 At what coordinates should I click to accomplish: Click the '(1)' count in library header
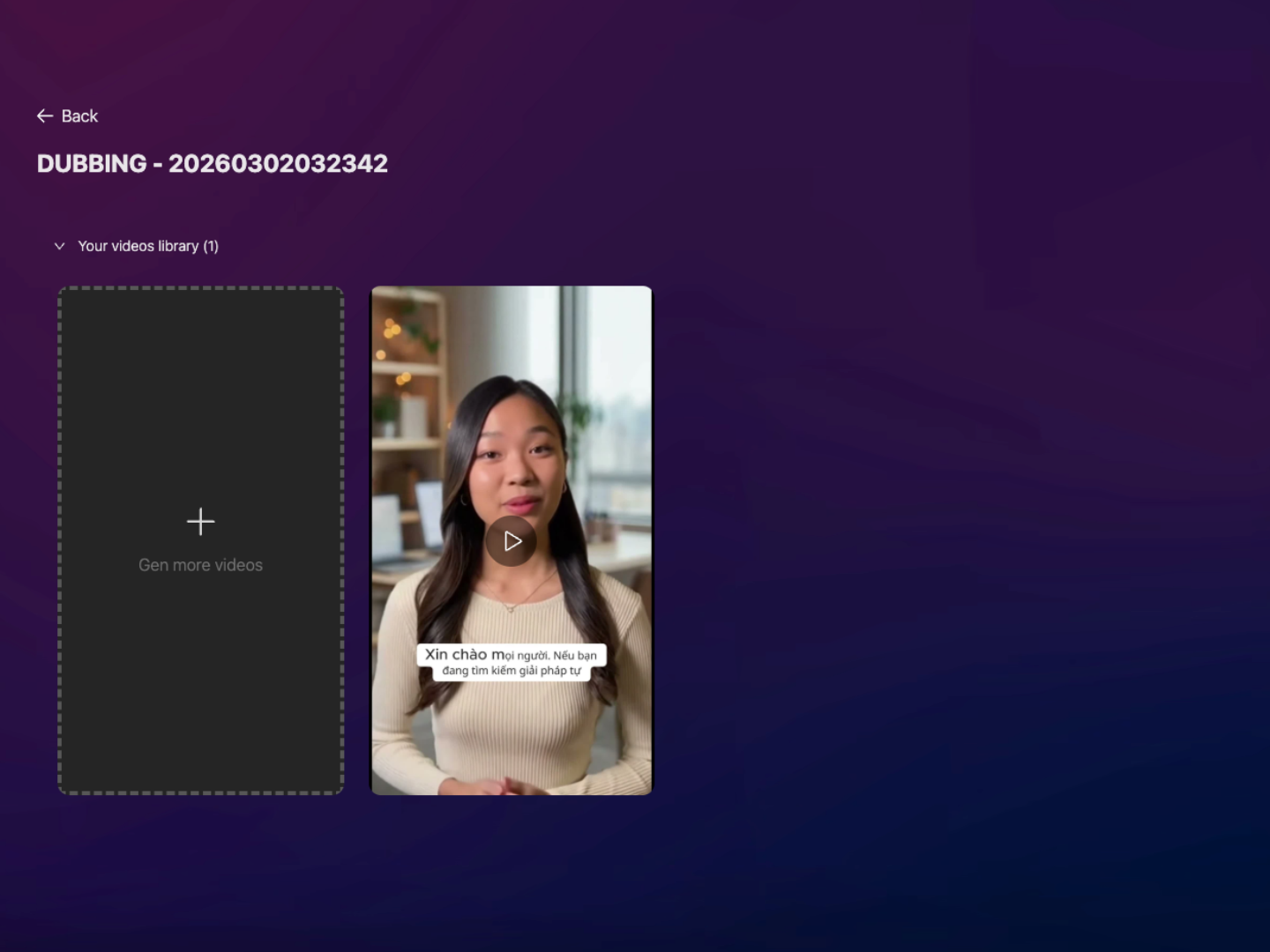tap(211, 247)
